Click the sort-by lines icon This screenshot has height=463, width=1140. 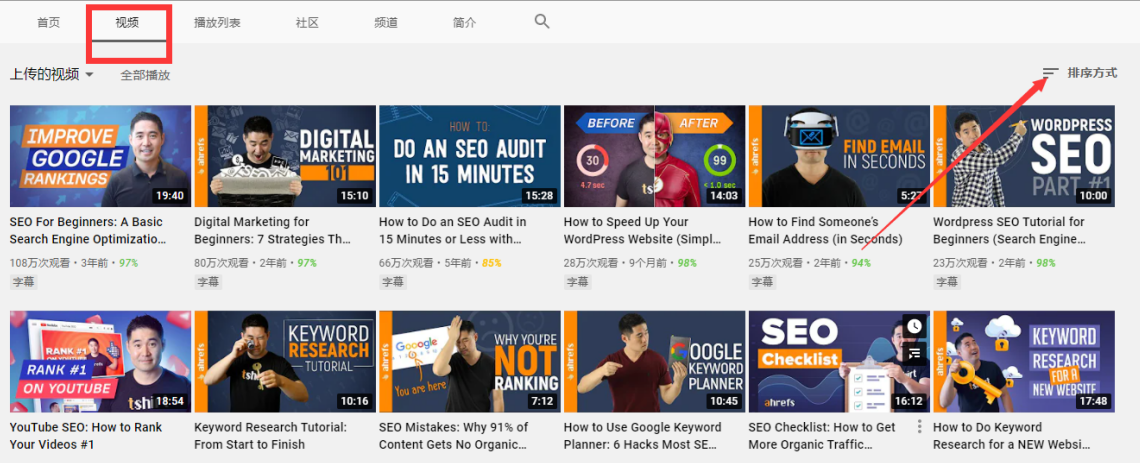(x=1050, y=73)
